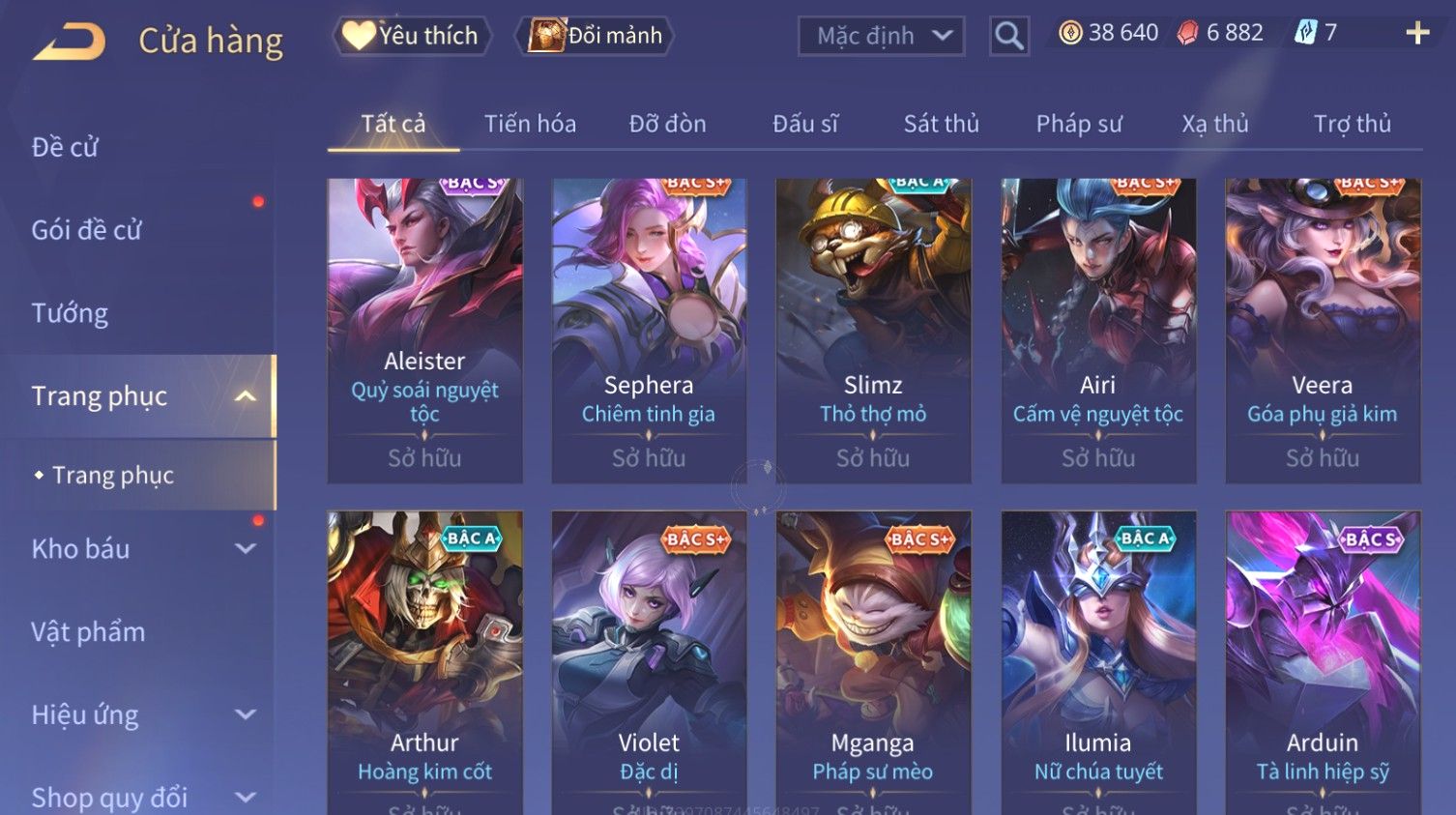Click the blue ticket currency icon

point(1305,33)
